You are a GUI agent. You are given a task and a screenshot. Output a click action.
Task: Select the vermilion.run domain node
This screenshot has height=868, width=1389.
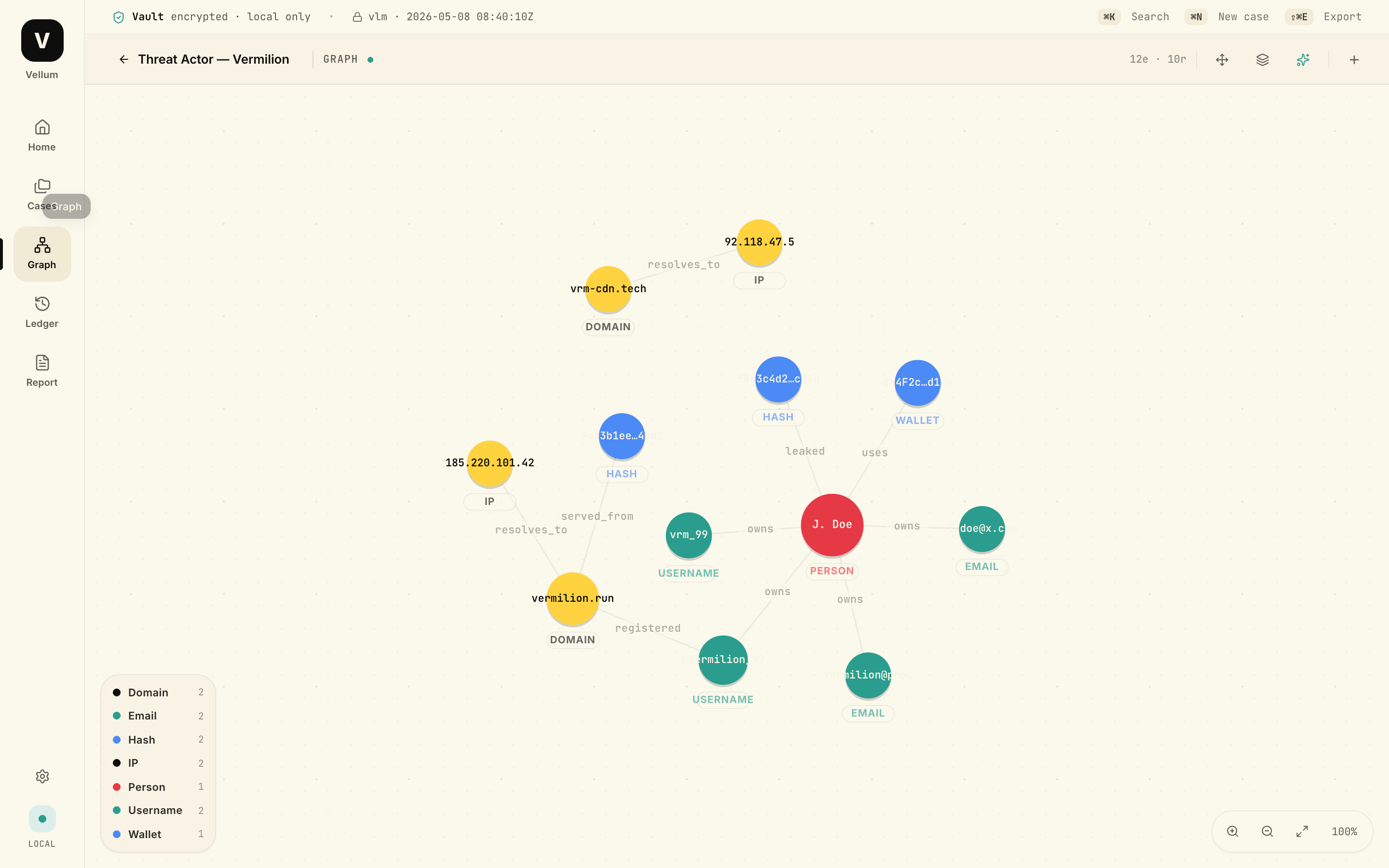[572, 599]
